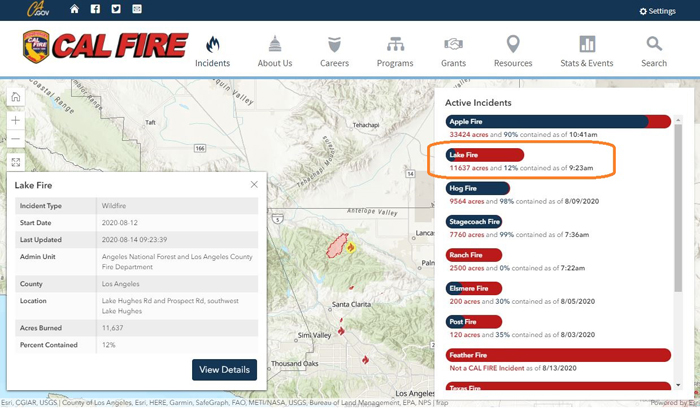Select the Elsmere Fire incident bar
700x410 pixels.
click(474, 289)
